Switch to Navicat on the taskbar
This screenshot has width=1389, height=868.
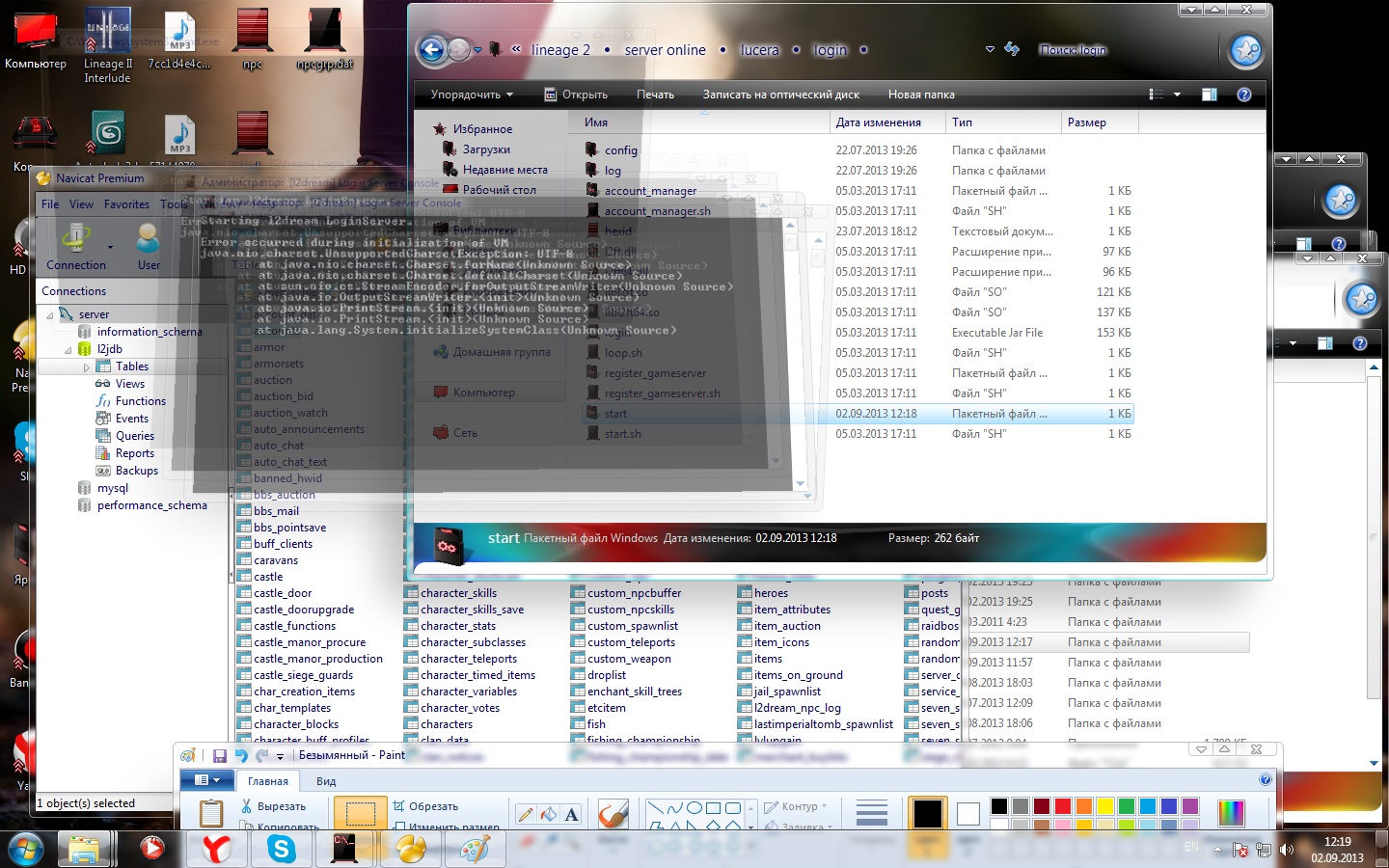coord(411,849)
